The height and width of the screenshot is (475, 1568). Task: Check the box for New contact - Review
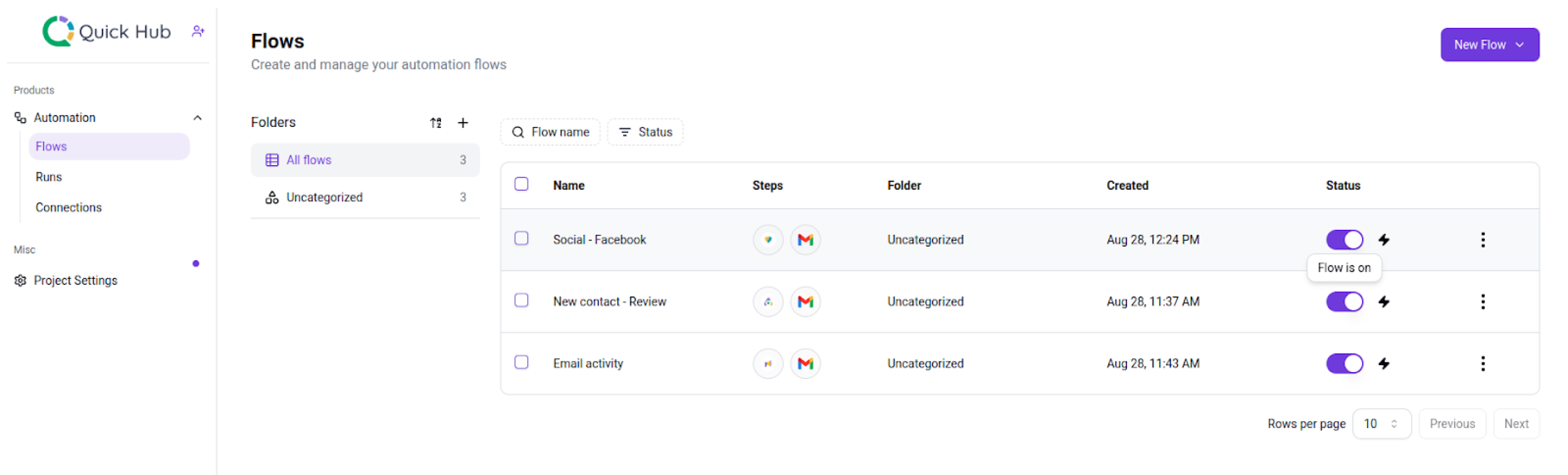click(x=521, y=301)
